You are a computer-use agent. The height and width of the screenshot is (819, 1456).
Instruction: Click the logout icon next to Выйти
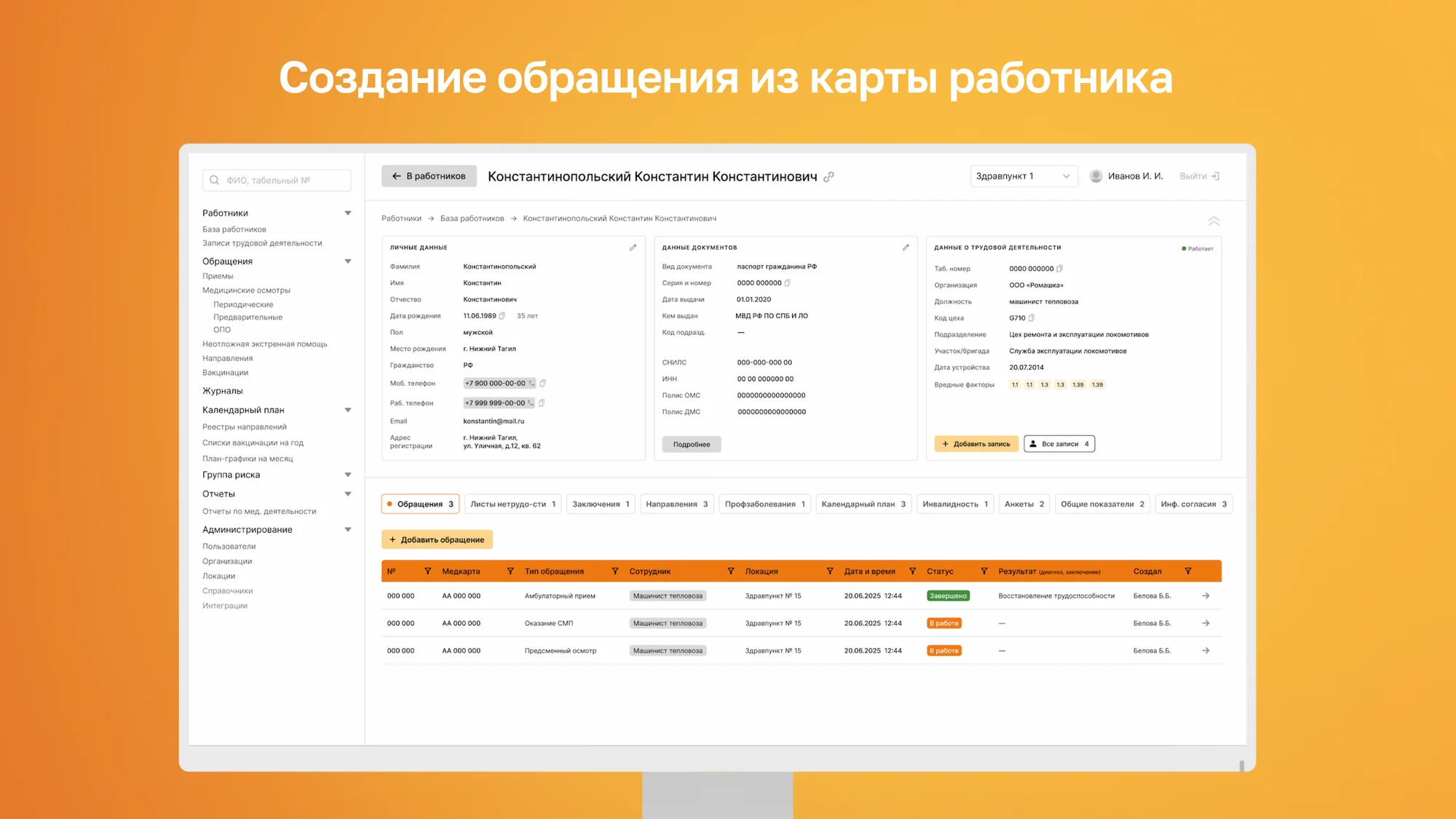pyautogui.click(x=1215, y=175)
